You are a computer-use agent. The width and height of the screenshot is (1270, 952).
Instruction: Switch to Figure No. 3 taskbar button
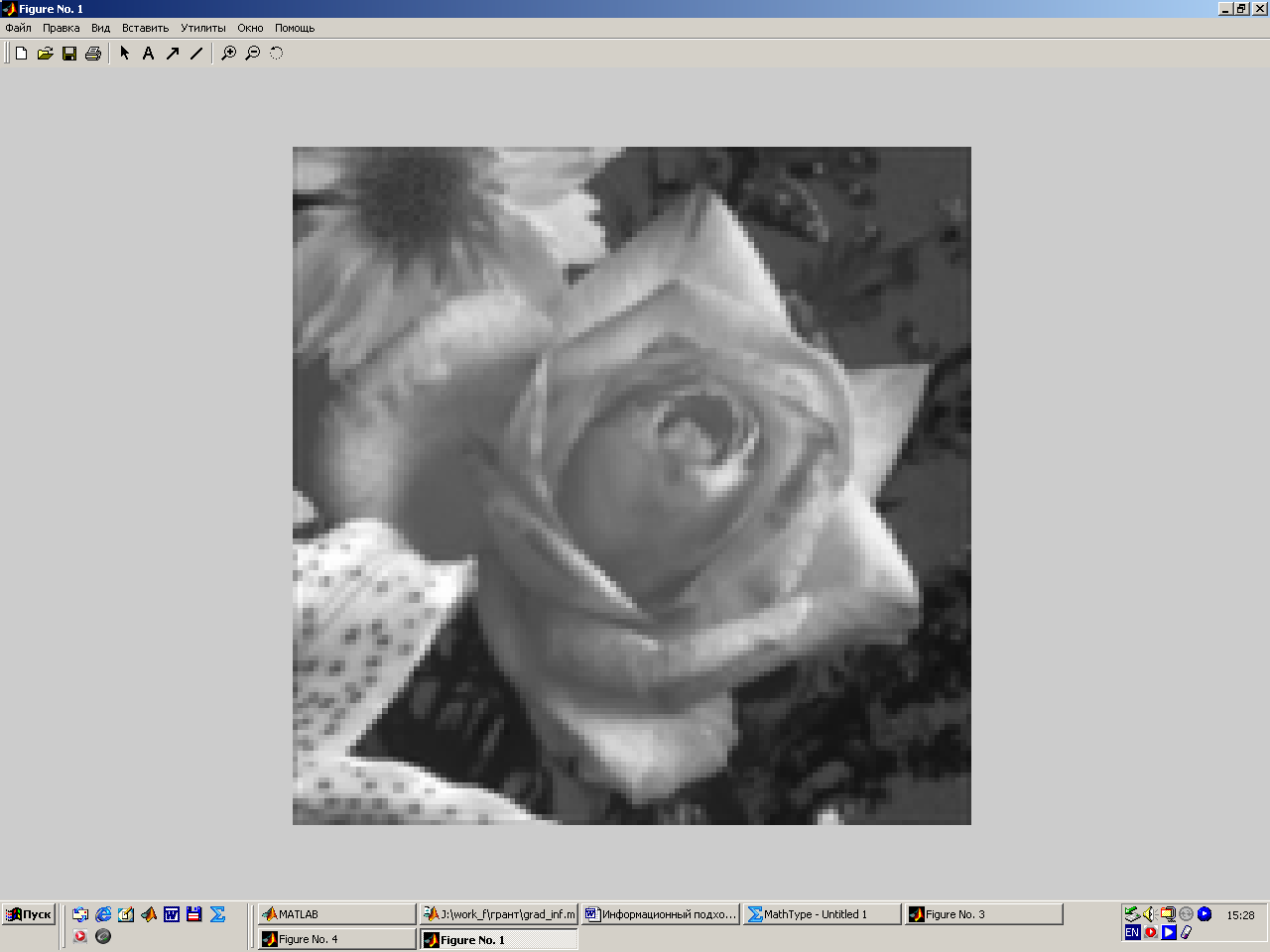[x=983, y=914]
